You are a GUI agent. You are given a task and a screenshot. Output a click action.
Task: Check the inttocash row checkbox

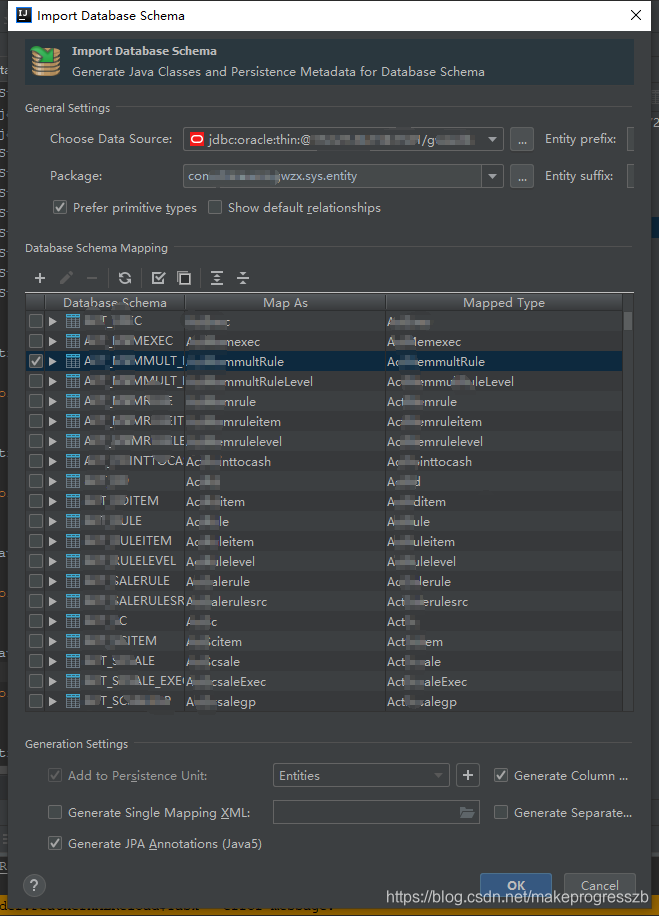coord(36,461)
